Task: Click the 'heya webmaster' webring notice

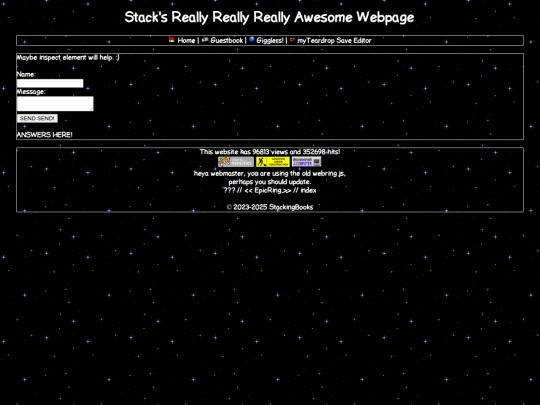Action: 270,178
